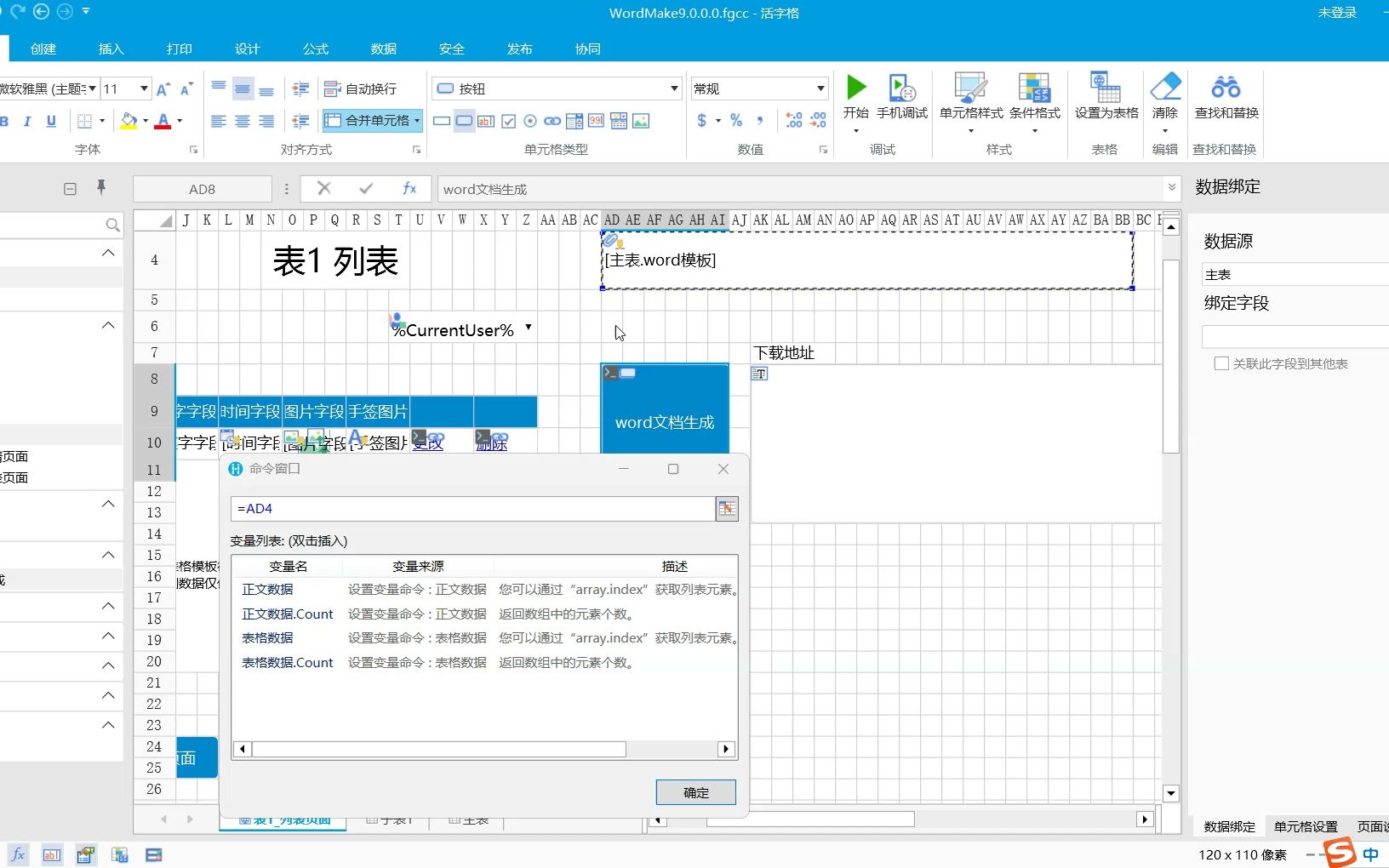Switch to 单元格设置 tab
This screenshot has height=868, width=1389.
pyautogui.click(x=1306, y=826)
